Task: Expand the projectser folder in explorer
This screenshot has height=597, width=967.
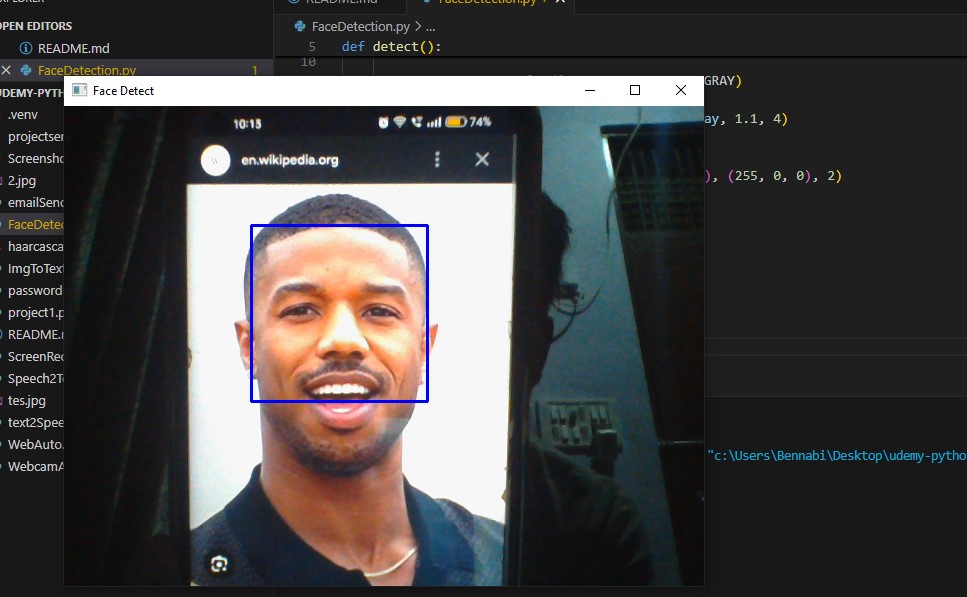Action: (x=35, y=136)
